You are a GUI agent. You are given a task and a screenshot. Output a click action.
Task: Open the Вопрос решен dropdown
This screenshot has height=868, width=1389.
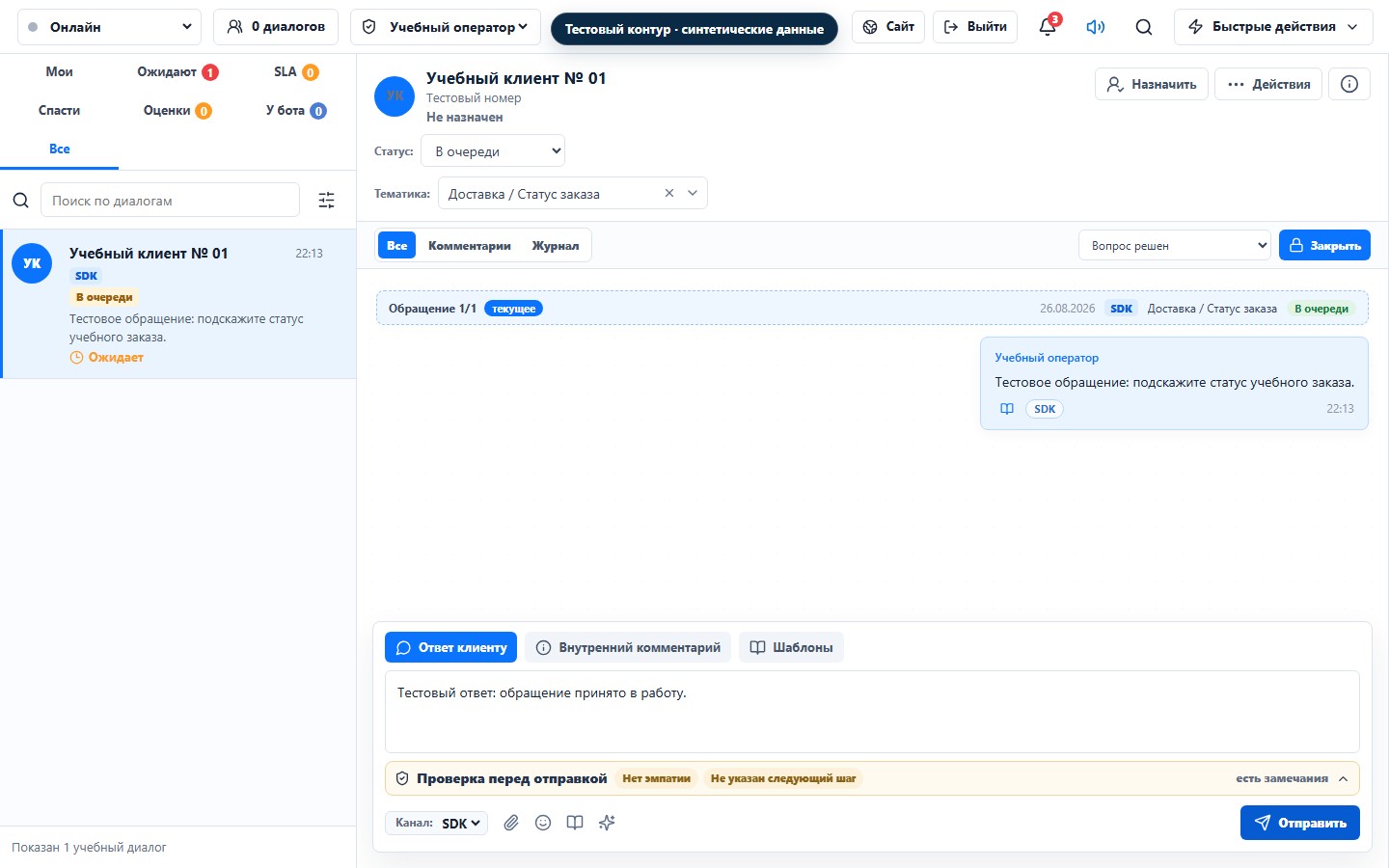[x=1175, y=245]
